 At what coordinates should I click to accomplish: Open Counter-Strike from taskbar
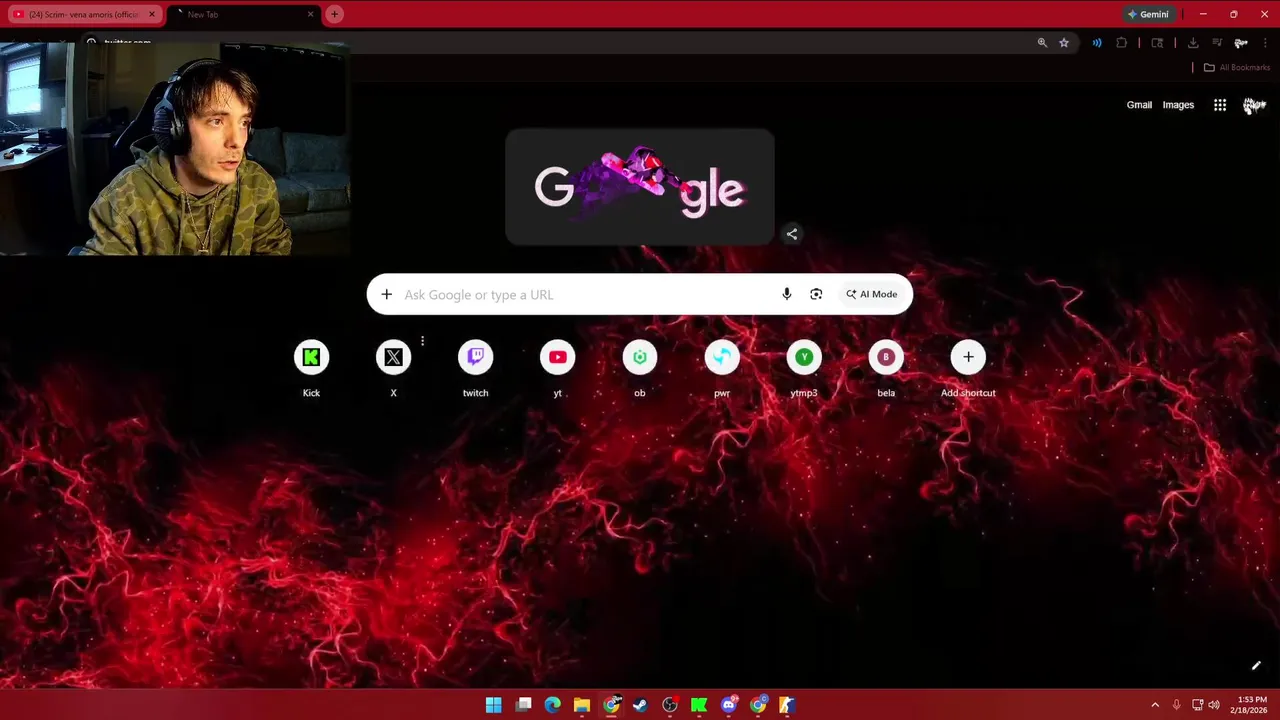787,705
